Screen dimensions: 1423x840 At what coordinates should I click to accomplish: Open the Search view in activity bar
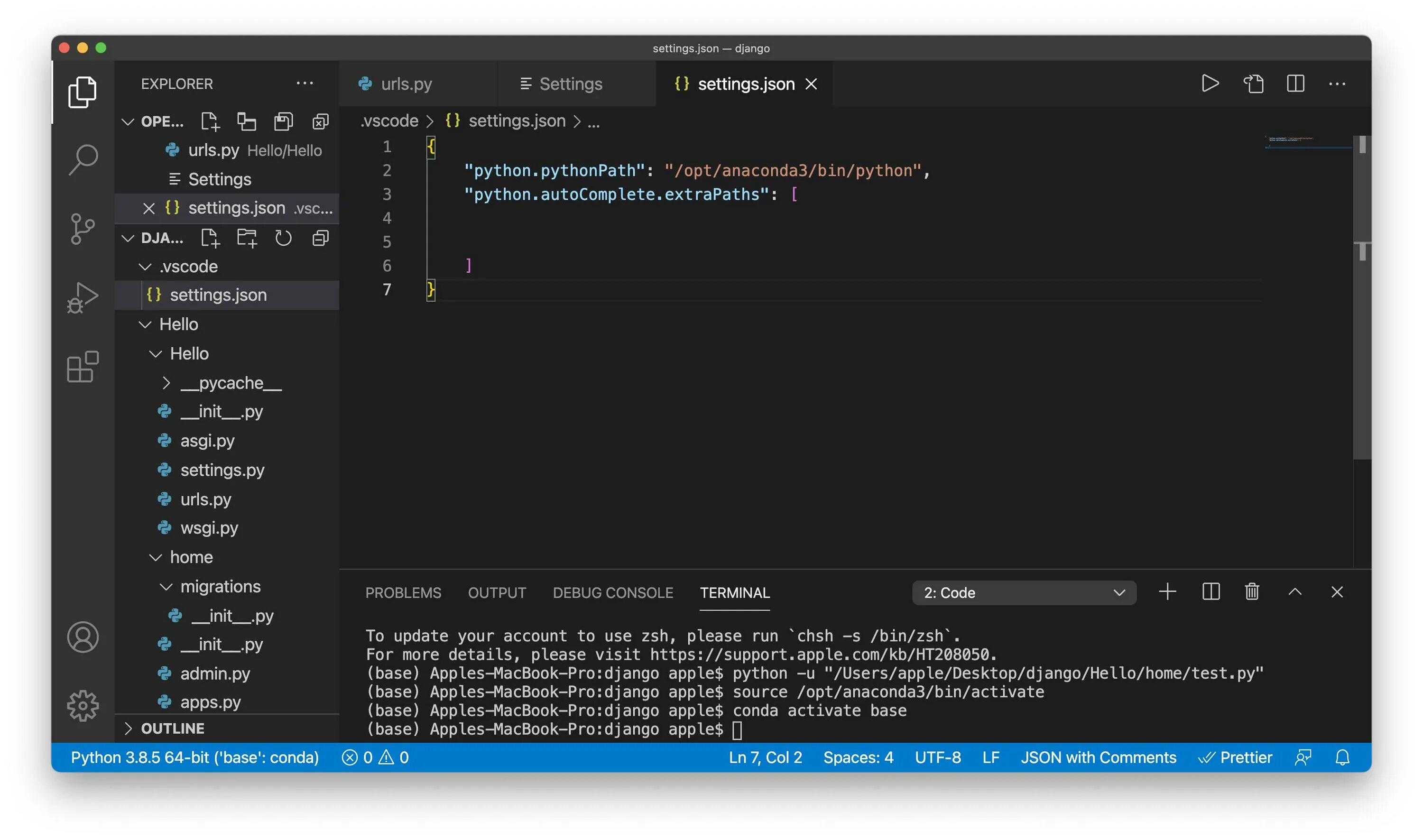coord(83,160)
